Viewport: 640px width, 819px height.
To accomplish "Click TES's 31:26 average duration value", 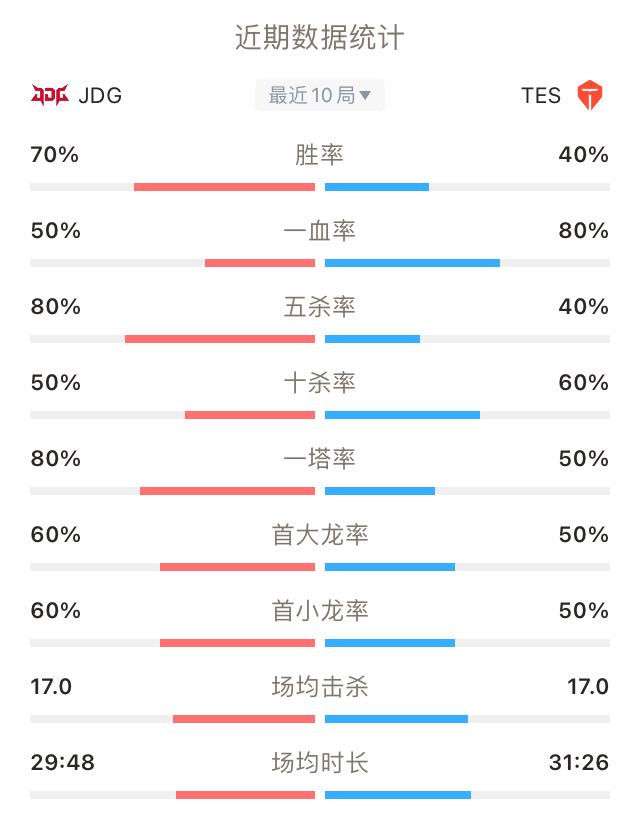I will click(579, 763).
